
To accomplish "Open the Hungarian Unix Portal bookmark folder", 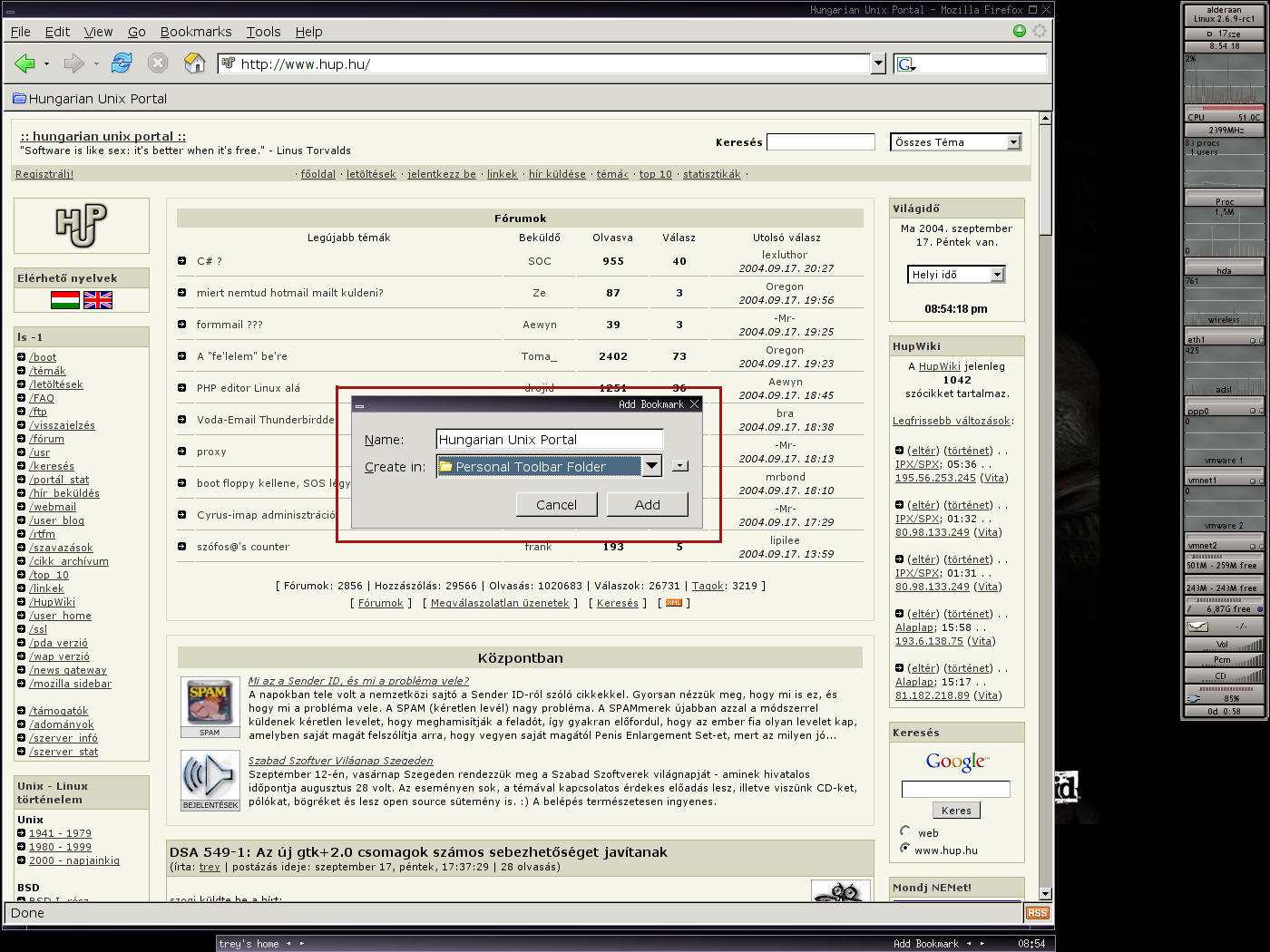I will click(x=90, y=99).
